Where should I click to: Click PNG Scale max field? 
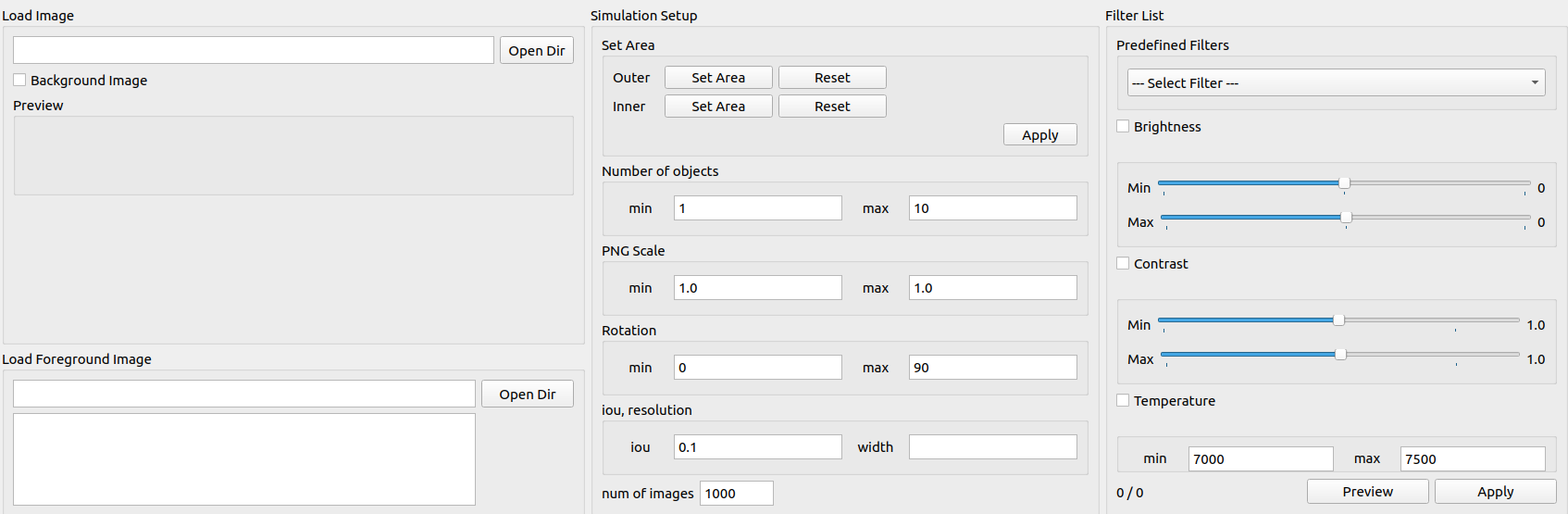tap(993, 287)
